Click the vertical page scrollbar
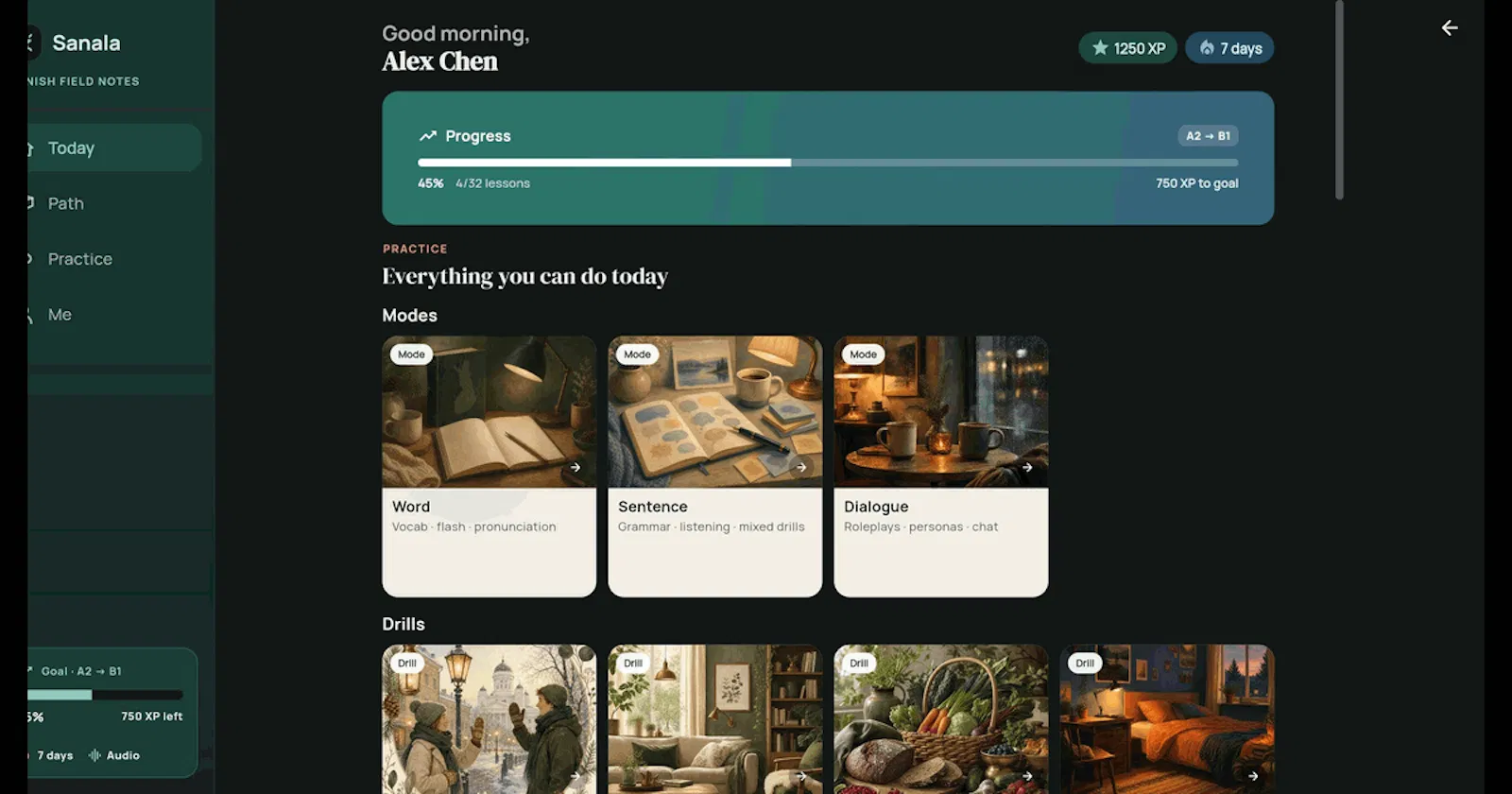 pyautogui.click(x=1339, y=99)
